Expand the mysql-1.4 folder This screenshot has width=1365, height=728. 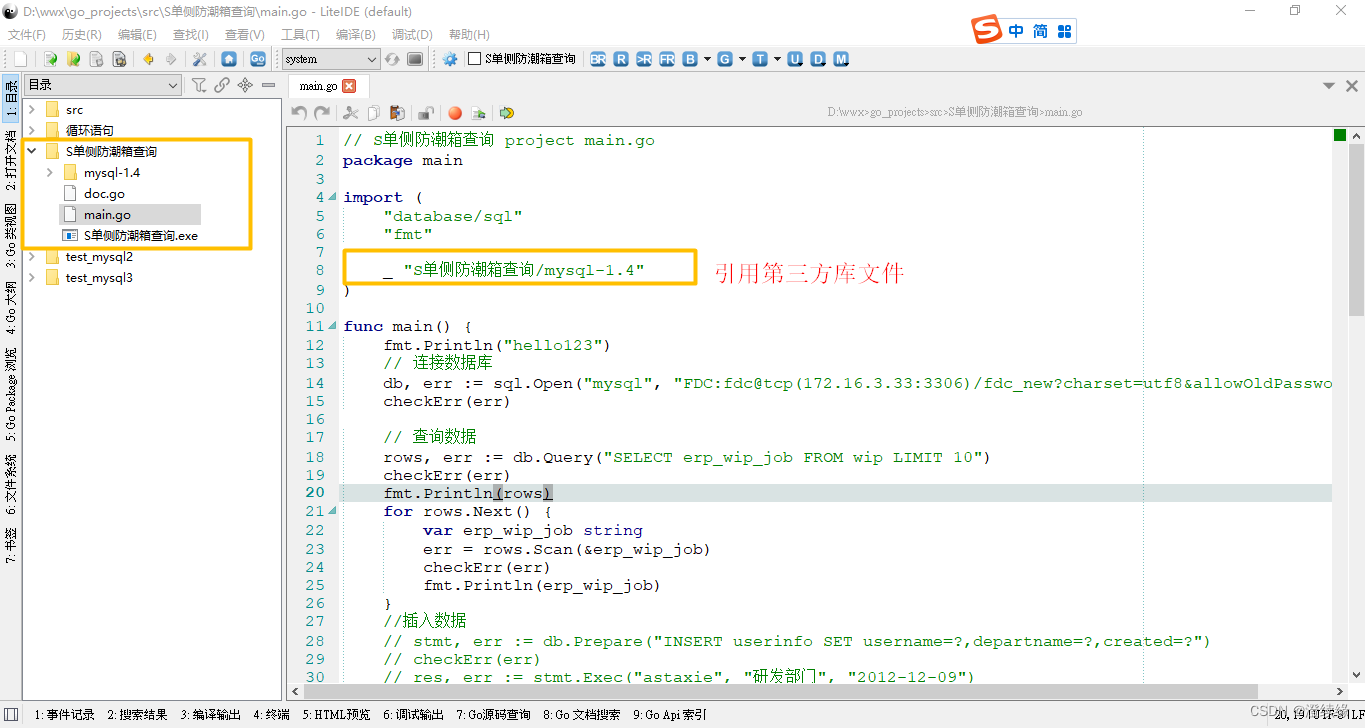pos(49,173)
